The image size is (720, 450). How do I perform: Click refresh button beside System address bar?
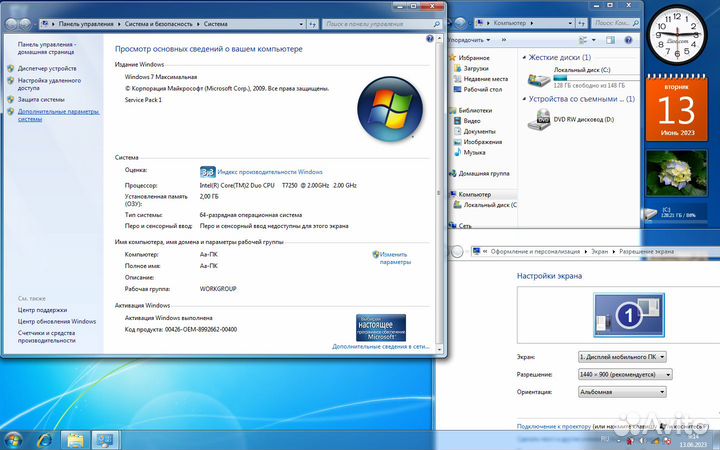312,24
